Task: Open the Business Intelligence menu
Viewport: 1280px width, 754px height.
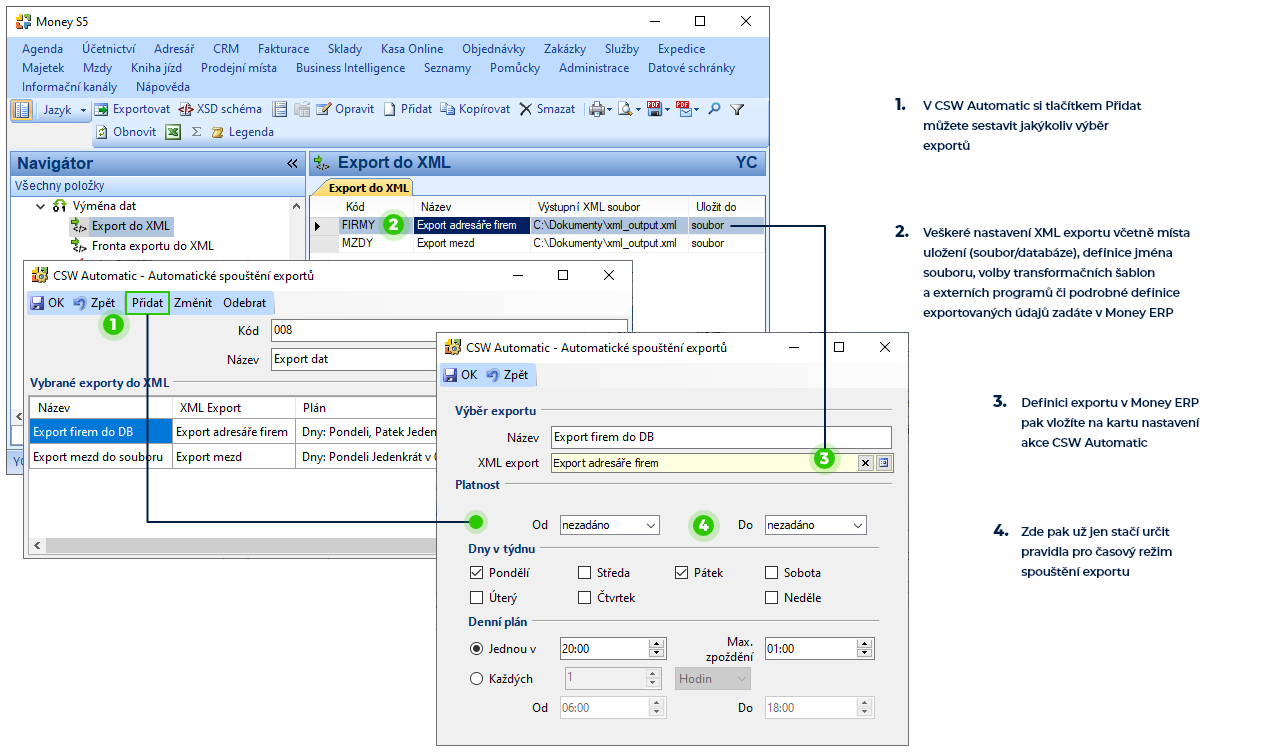Action: point(350,68)
